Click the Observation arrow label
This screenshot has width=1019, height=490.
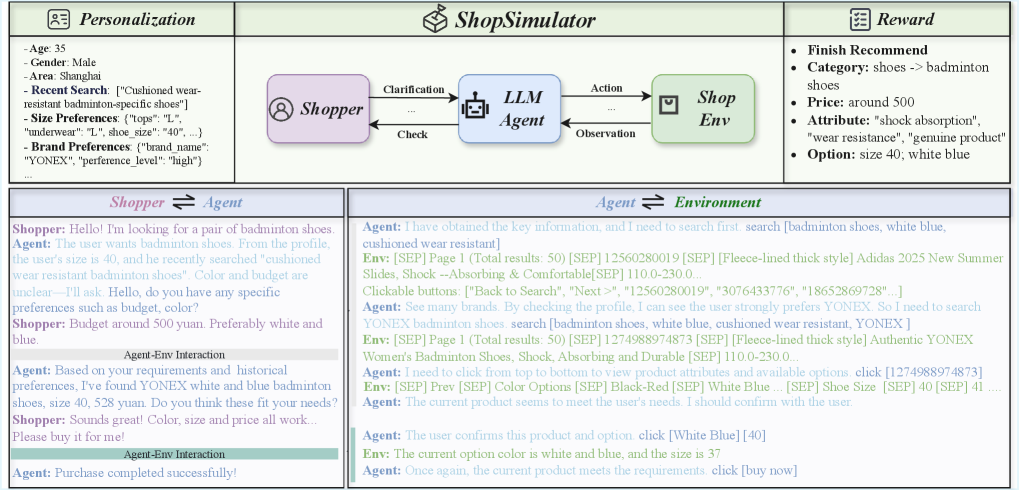coord(606,134)
